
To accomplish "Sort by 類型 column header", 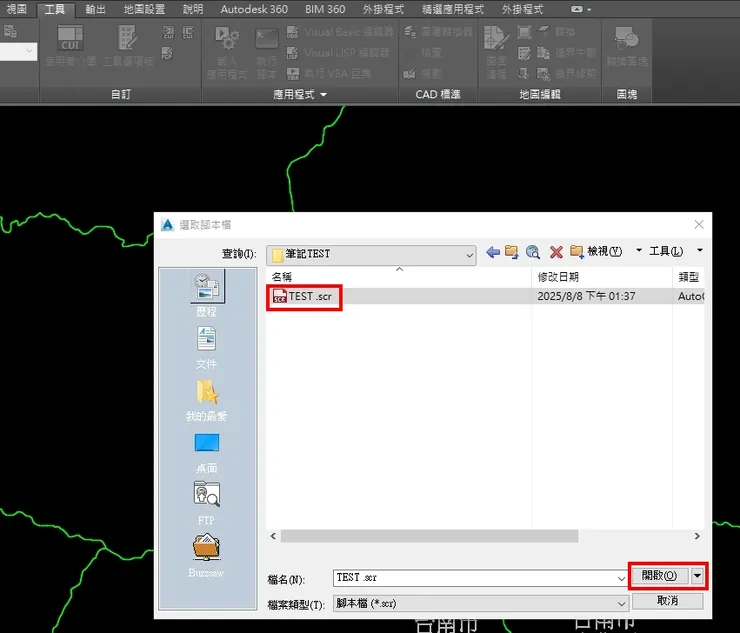I will coord(688,277).
